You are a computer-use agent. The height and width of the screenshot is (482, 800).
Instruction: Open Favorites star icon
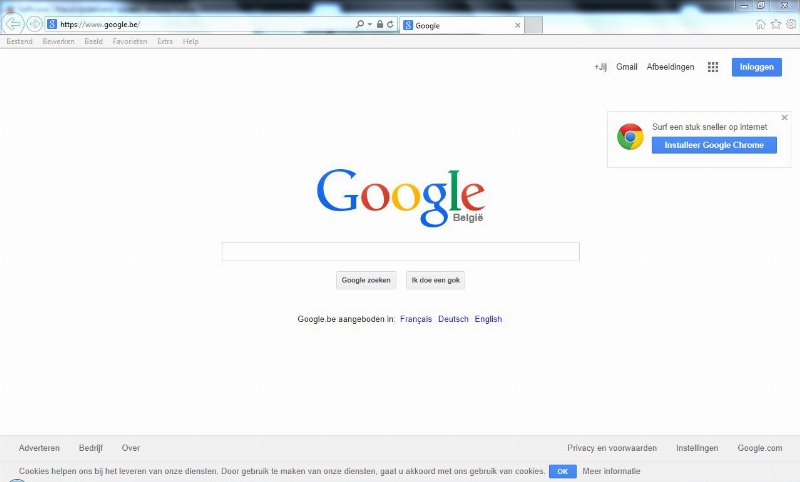[x=776, y=24]
